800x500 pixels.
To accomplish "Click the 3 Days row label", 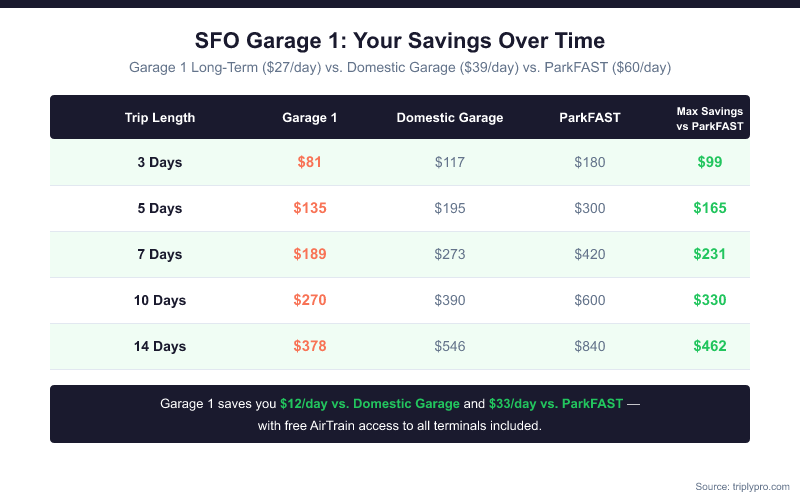I will click(160, 162).
